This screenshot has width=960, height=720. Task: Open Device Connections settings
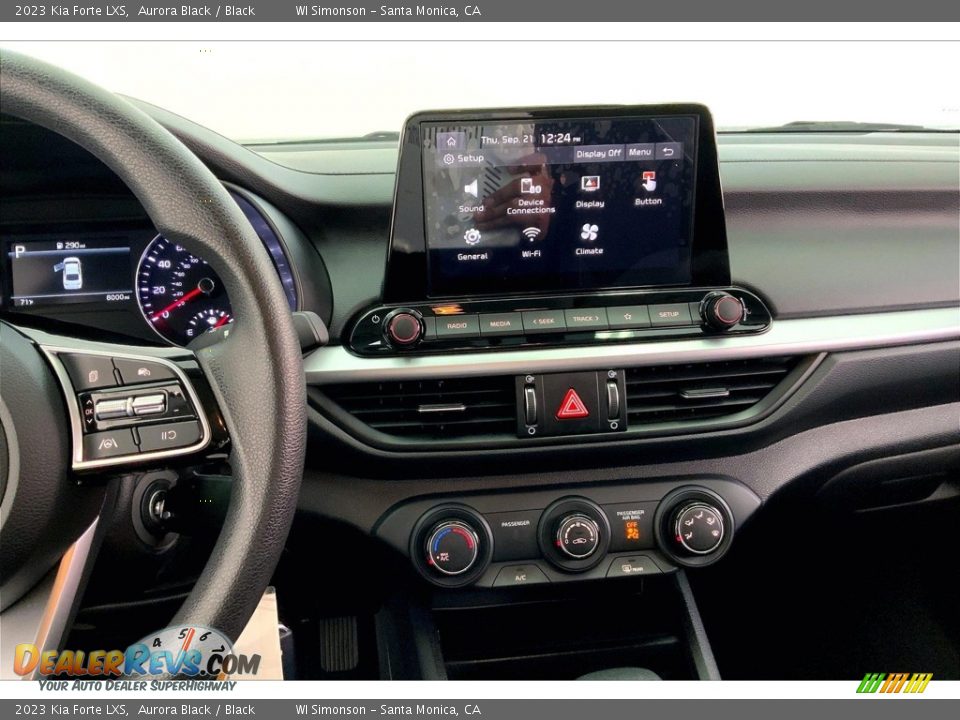coord(531,196)
